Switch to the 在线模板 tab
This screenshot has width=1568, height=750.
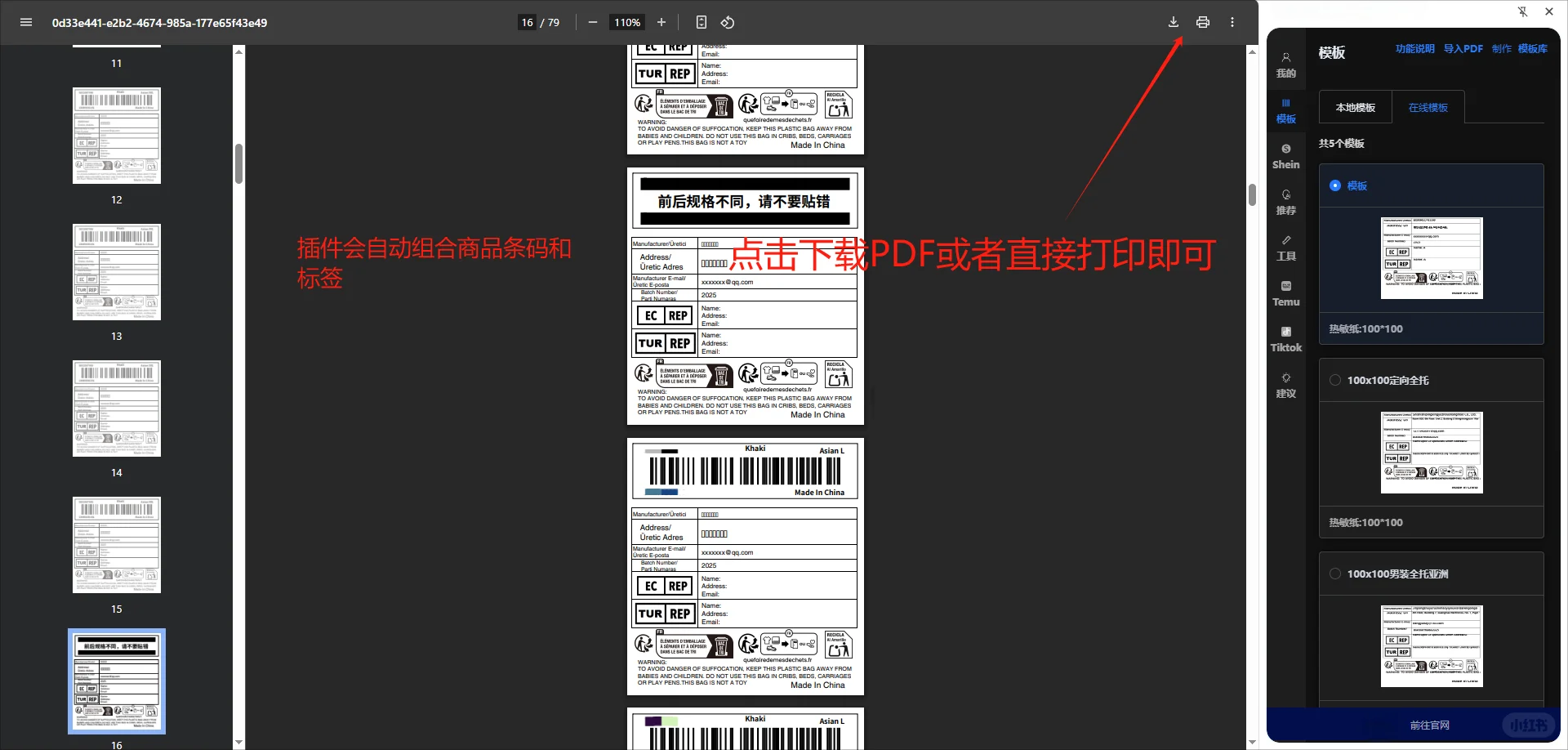click(1427, 107)
